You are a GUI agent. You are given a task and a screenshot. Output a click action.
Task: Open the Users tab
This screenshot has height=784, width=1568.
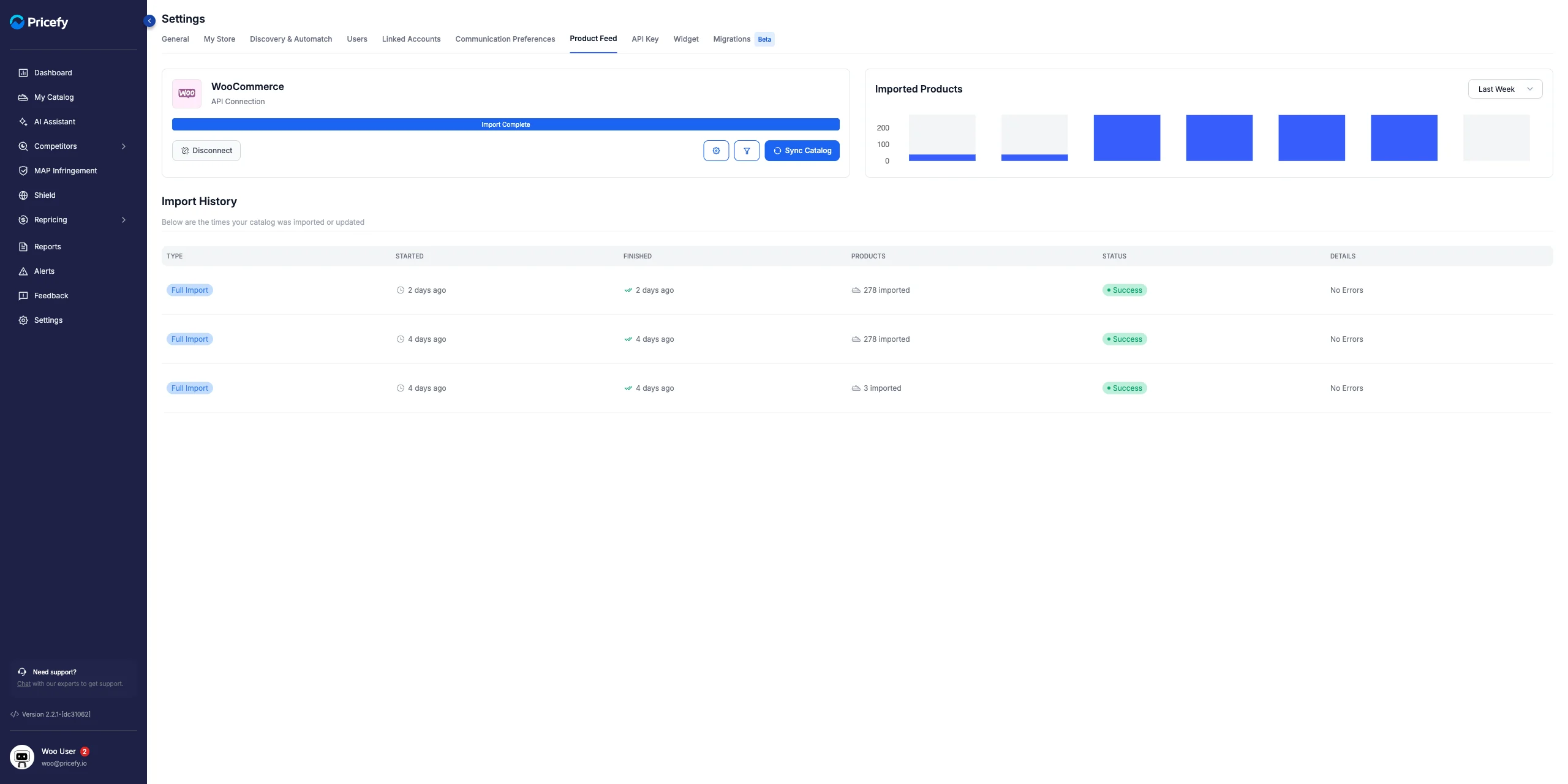click(357, 39)
